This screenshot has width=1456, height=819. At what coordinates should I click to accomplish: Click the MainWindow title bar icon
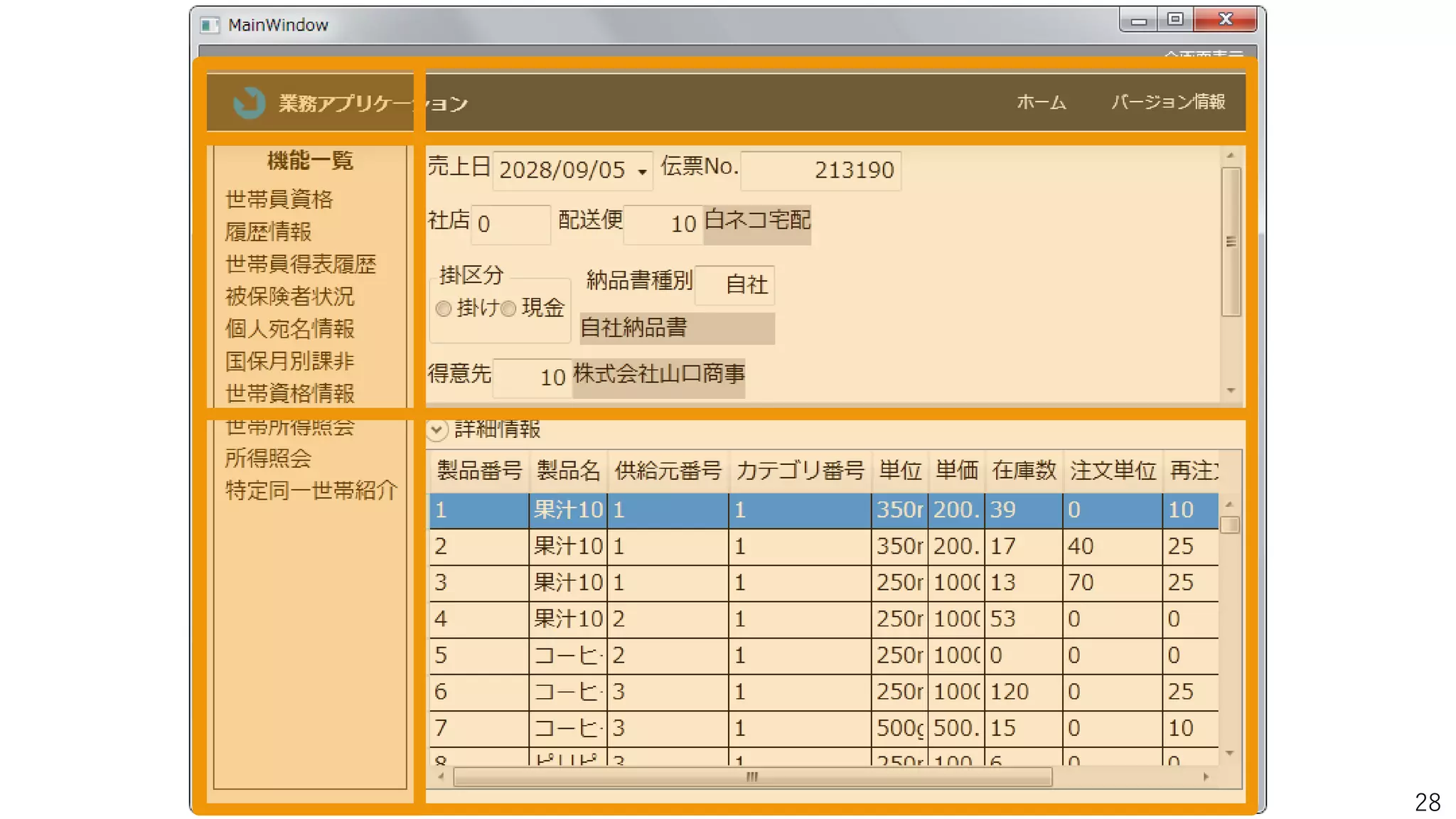(209, 26)
